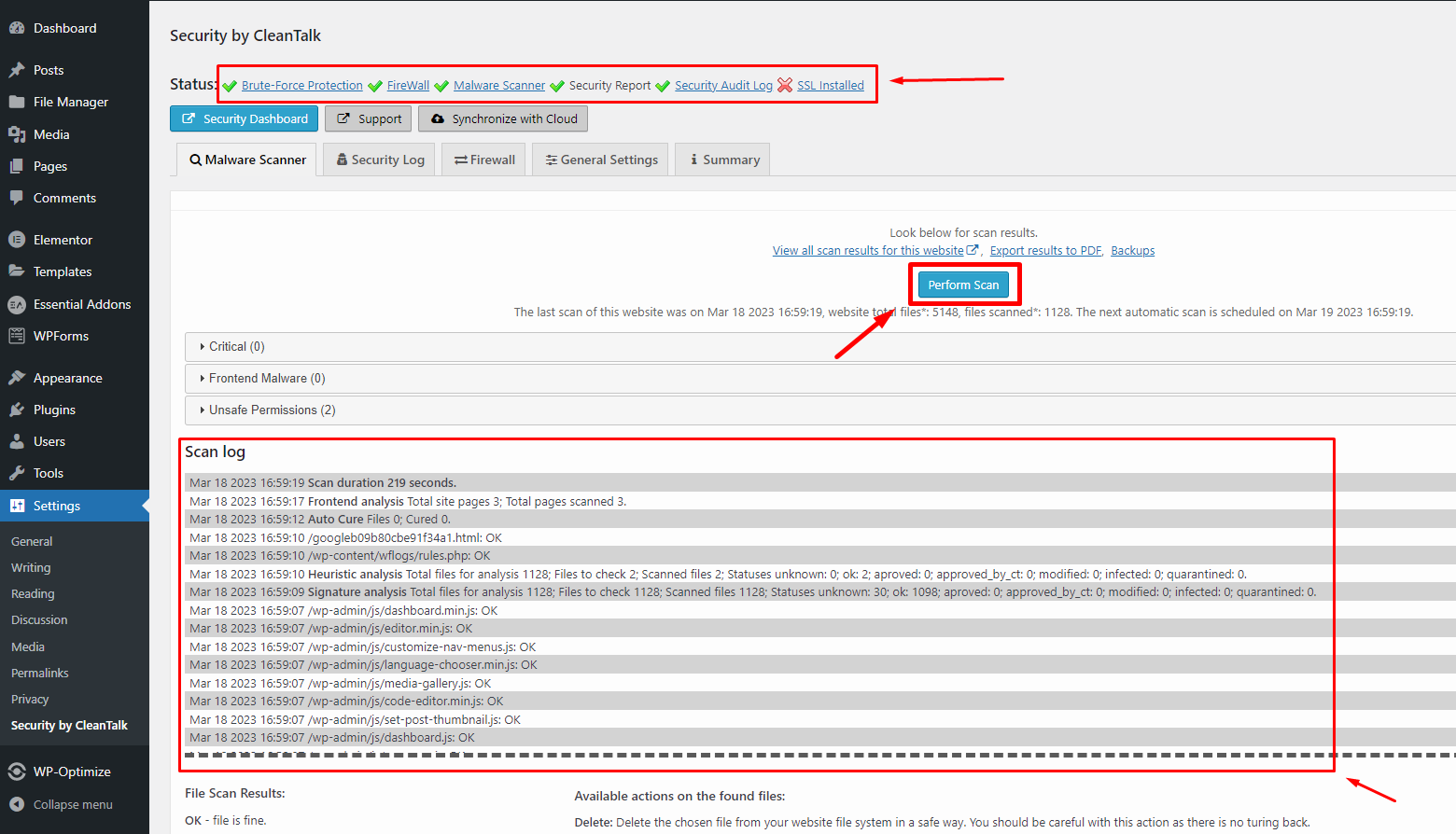Image resolution: width=1456 pixels, height=834 pixels.
Task: Click the WPForms icon
Action: [x=17, y=336]
